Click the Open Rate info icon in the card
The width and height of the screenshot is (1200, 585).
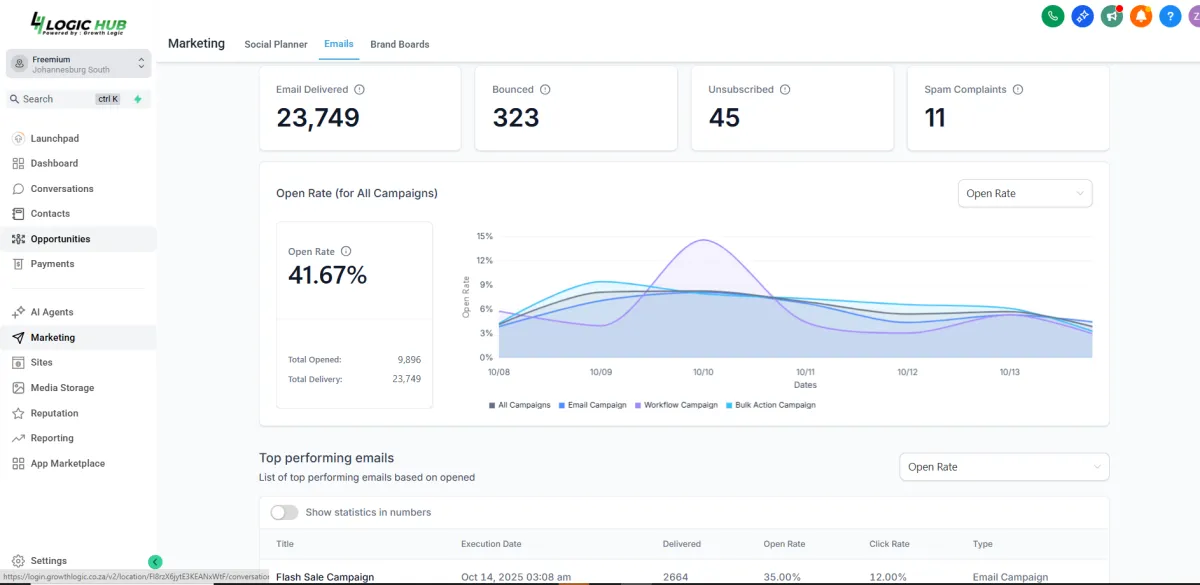(346, 252)
